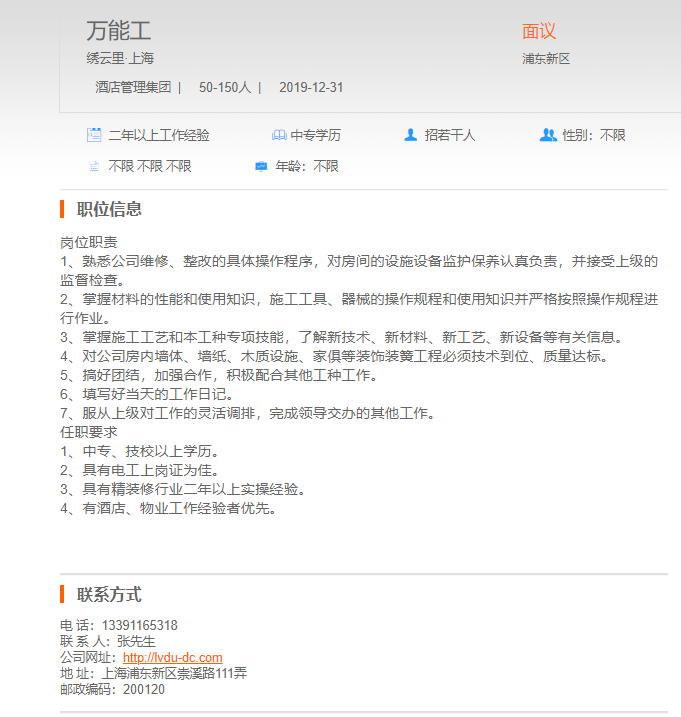The image size is (681, 717).
Task: Click the postal code 200120
Action: pyautogui.click(x=144, y=689)
